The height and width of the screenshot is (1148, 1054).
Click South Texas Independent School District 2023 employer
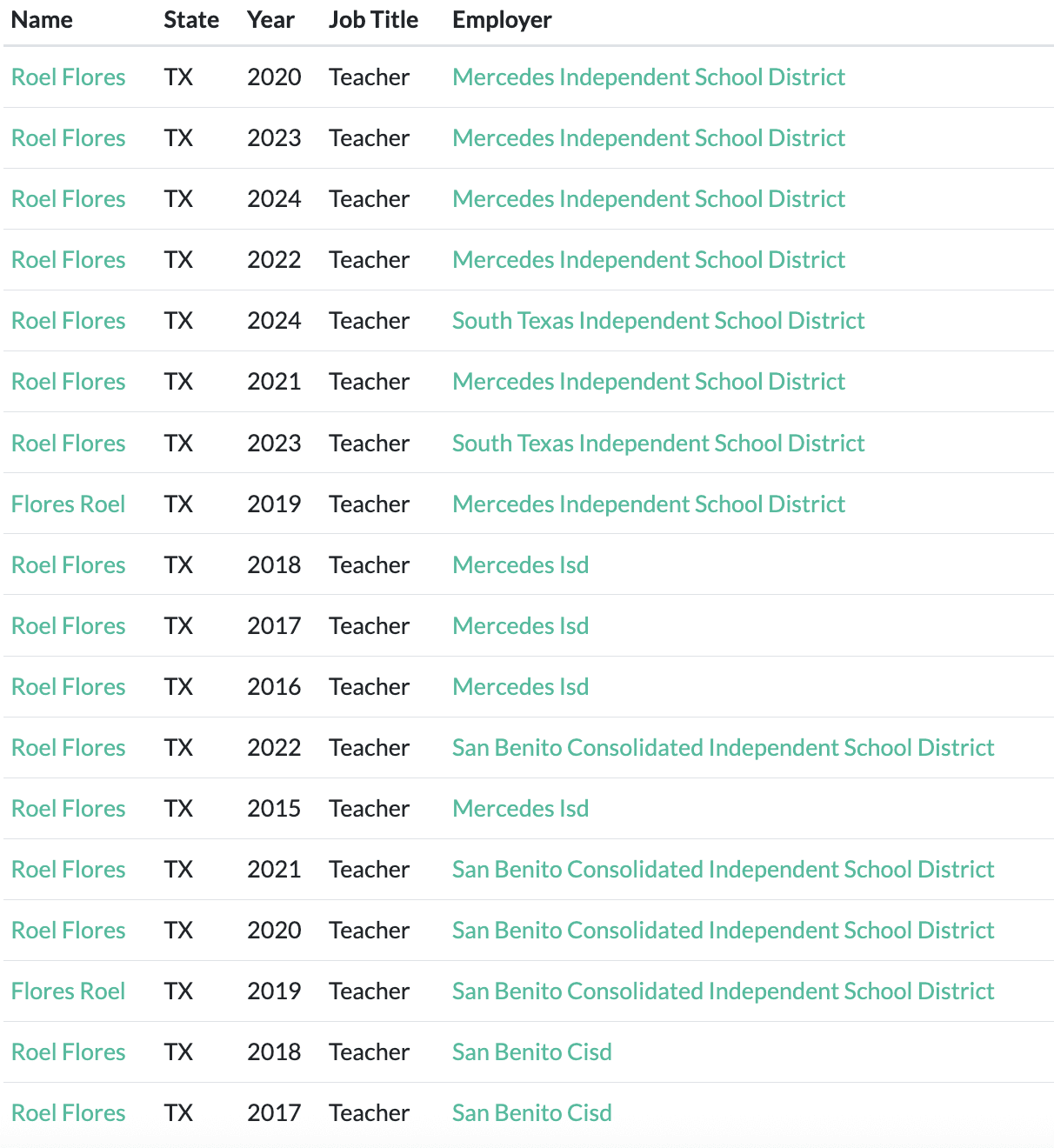(658, 444)
